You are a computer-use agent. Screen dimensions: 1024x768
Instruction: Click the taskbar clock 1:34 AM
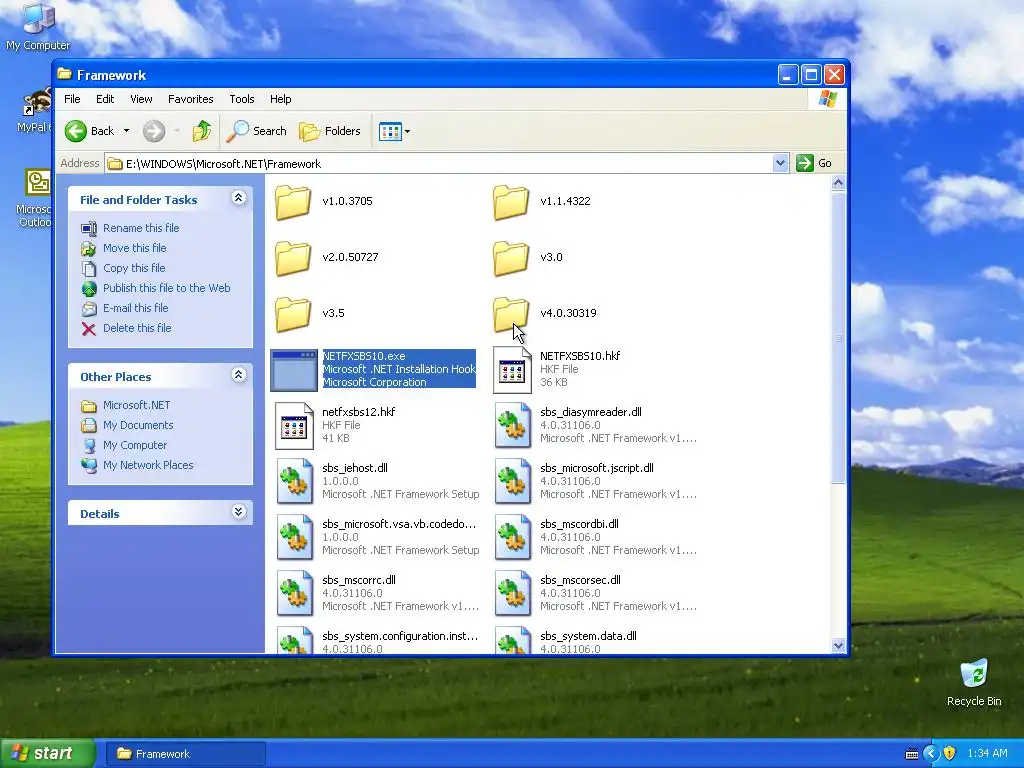(987, 754)
